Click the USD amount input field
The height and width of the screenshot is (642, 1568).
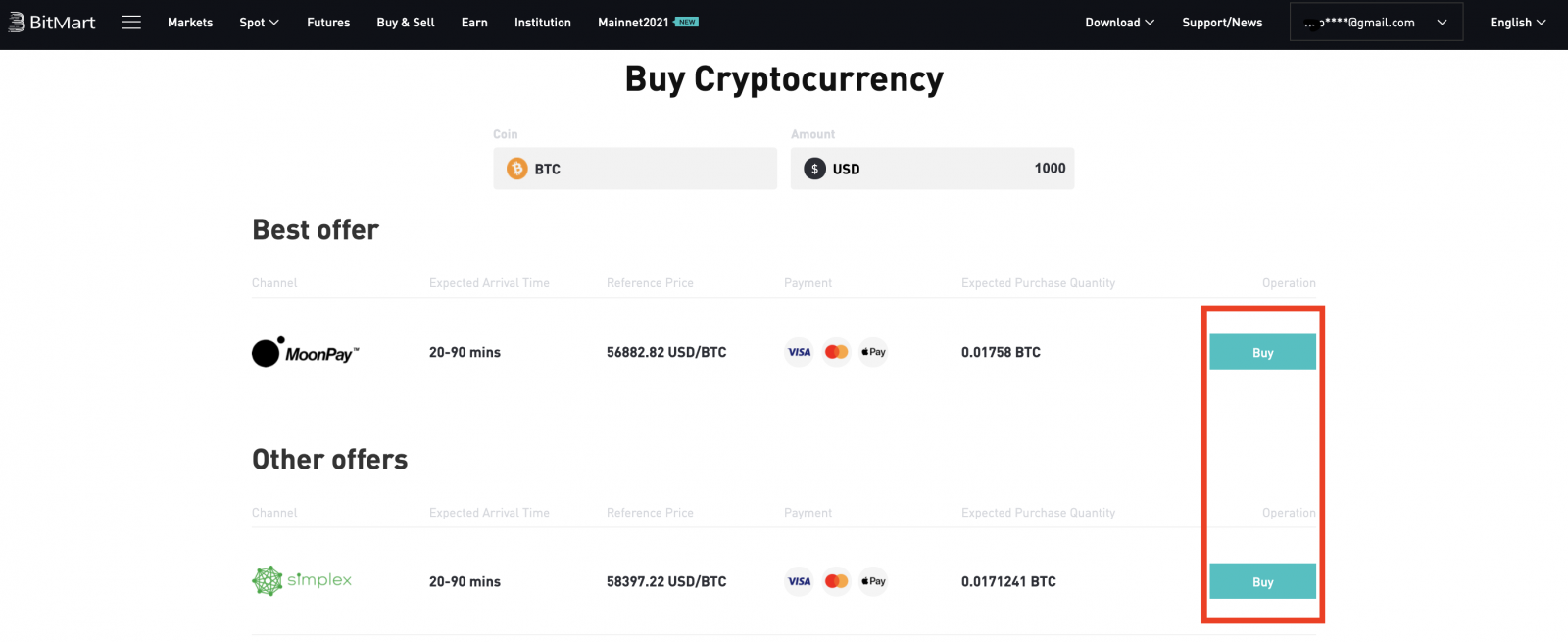[x=980, y=169]
